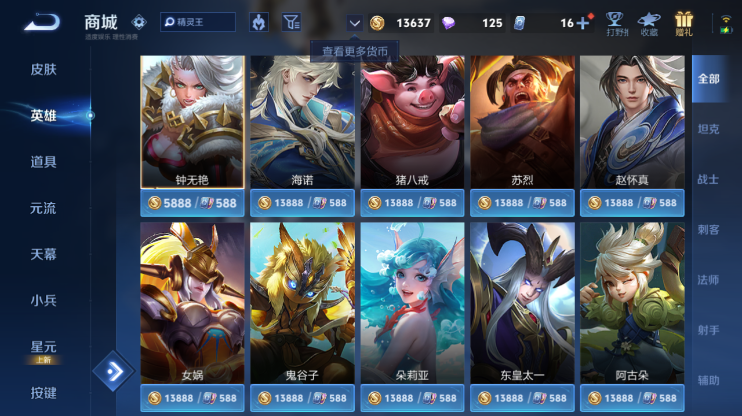Expand the currency dropdown chevron
Screen dimensions: 742x416
click(x=354, y=23)
